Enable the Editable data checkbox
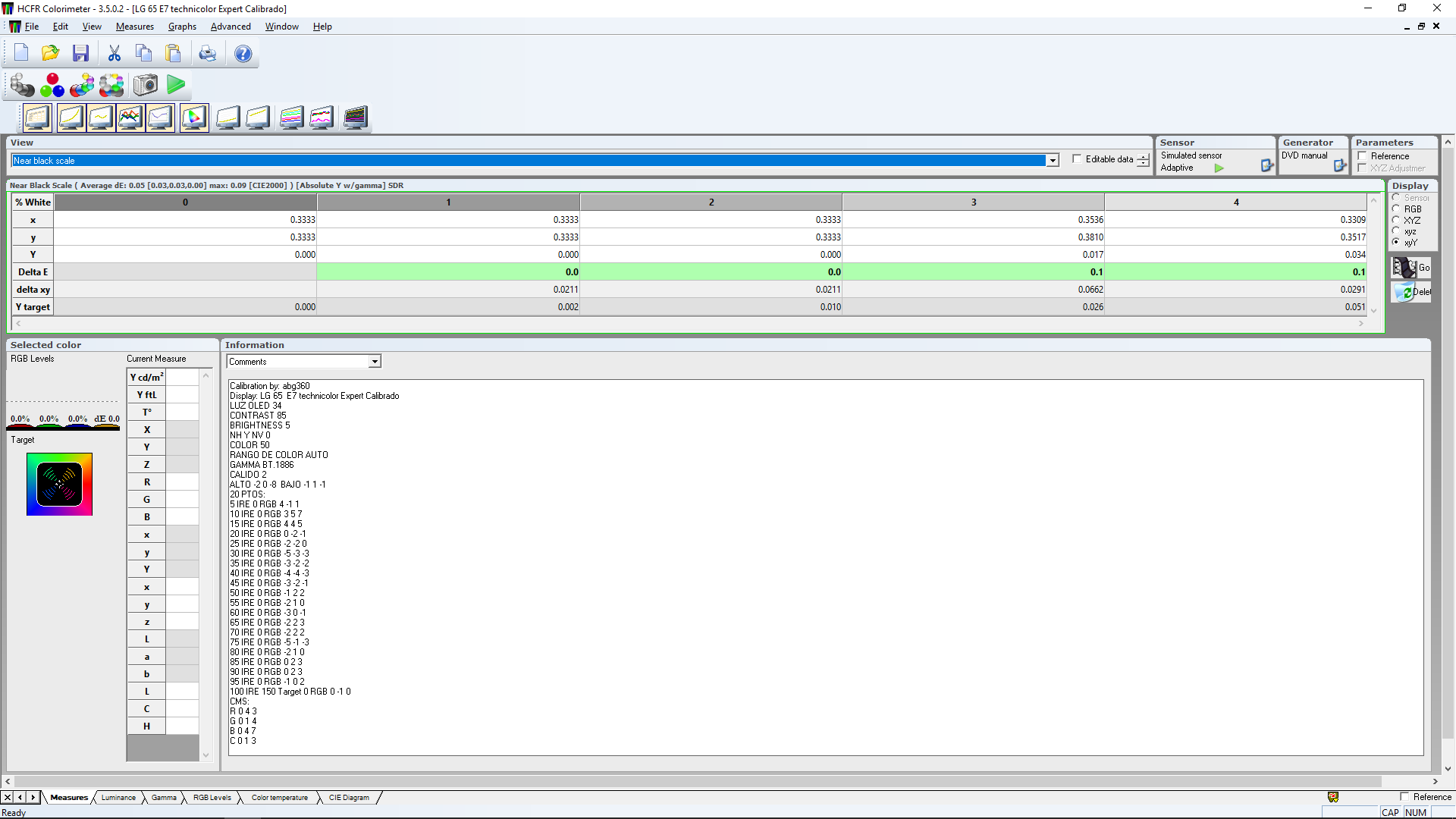 coord(1077,159)
